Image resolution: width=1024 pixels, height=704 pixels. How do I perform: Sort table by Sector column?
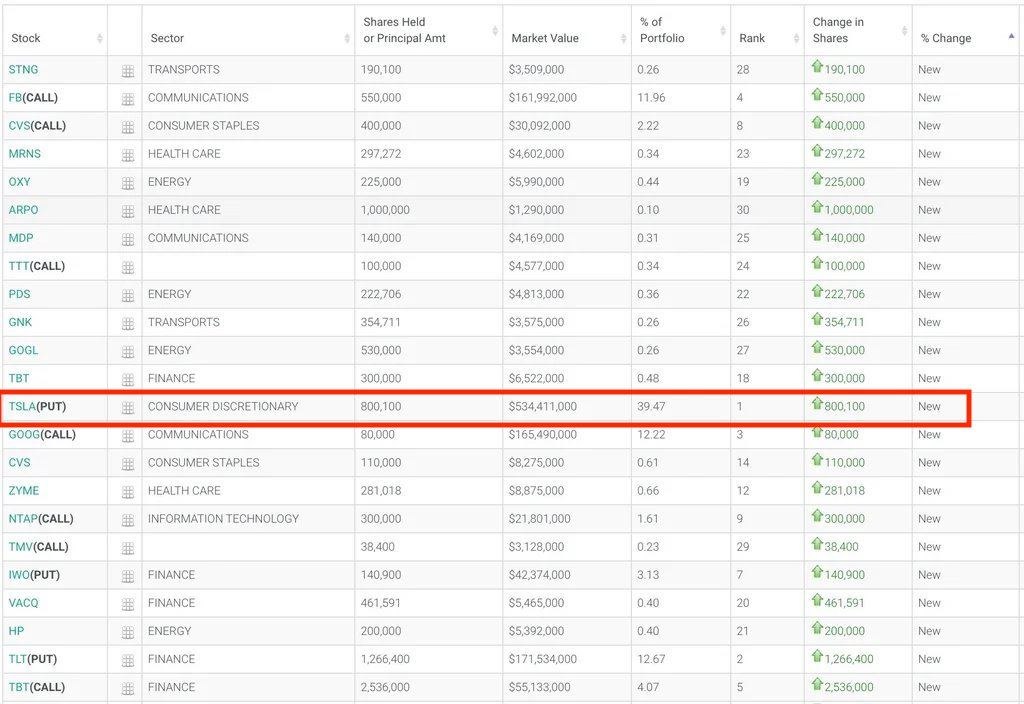248,31
